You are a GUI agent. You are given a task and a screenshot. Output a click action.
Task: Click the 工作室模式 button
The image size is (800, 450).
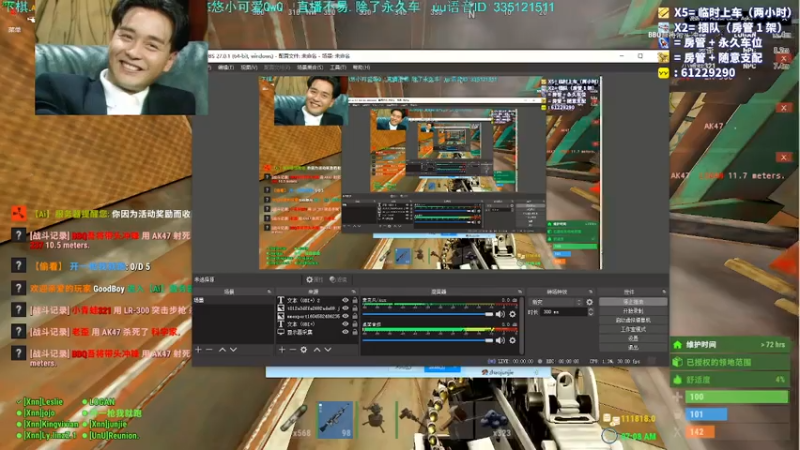click(633, 329)
